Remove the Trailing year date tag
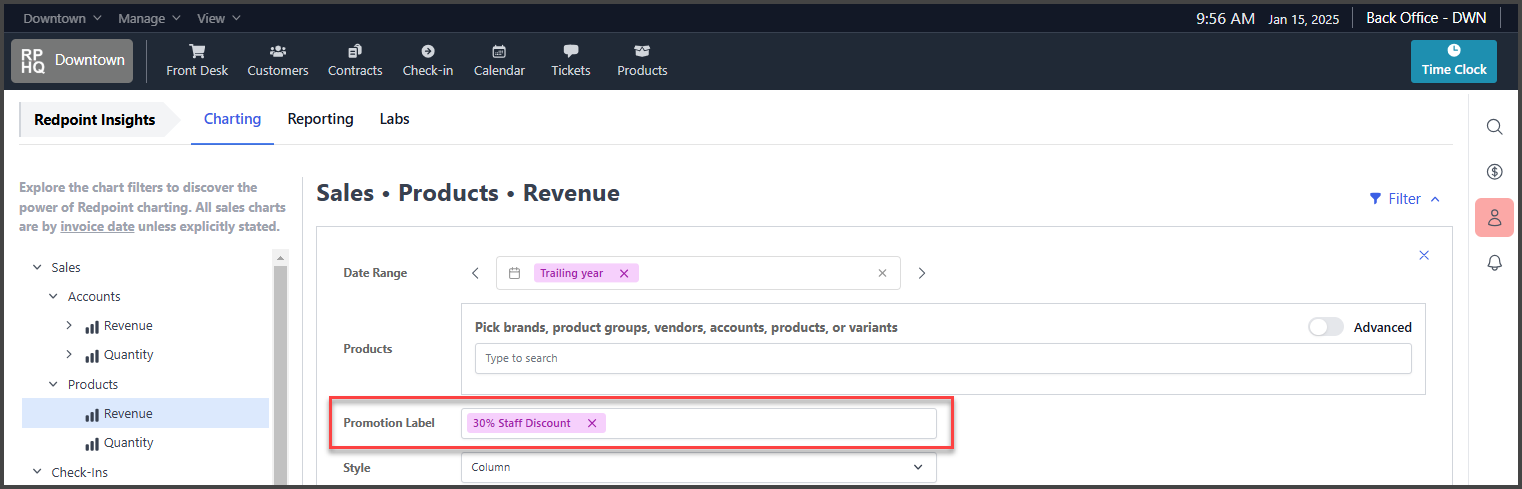 tap(624, 273)
